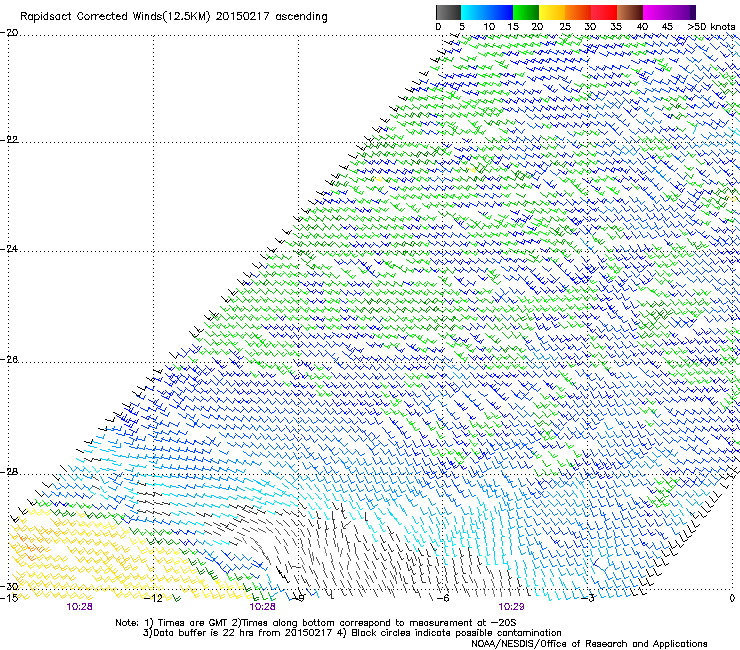Click the NOAA/NESDIS Office of Research credit

[x=589, y=643]
